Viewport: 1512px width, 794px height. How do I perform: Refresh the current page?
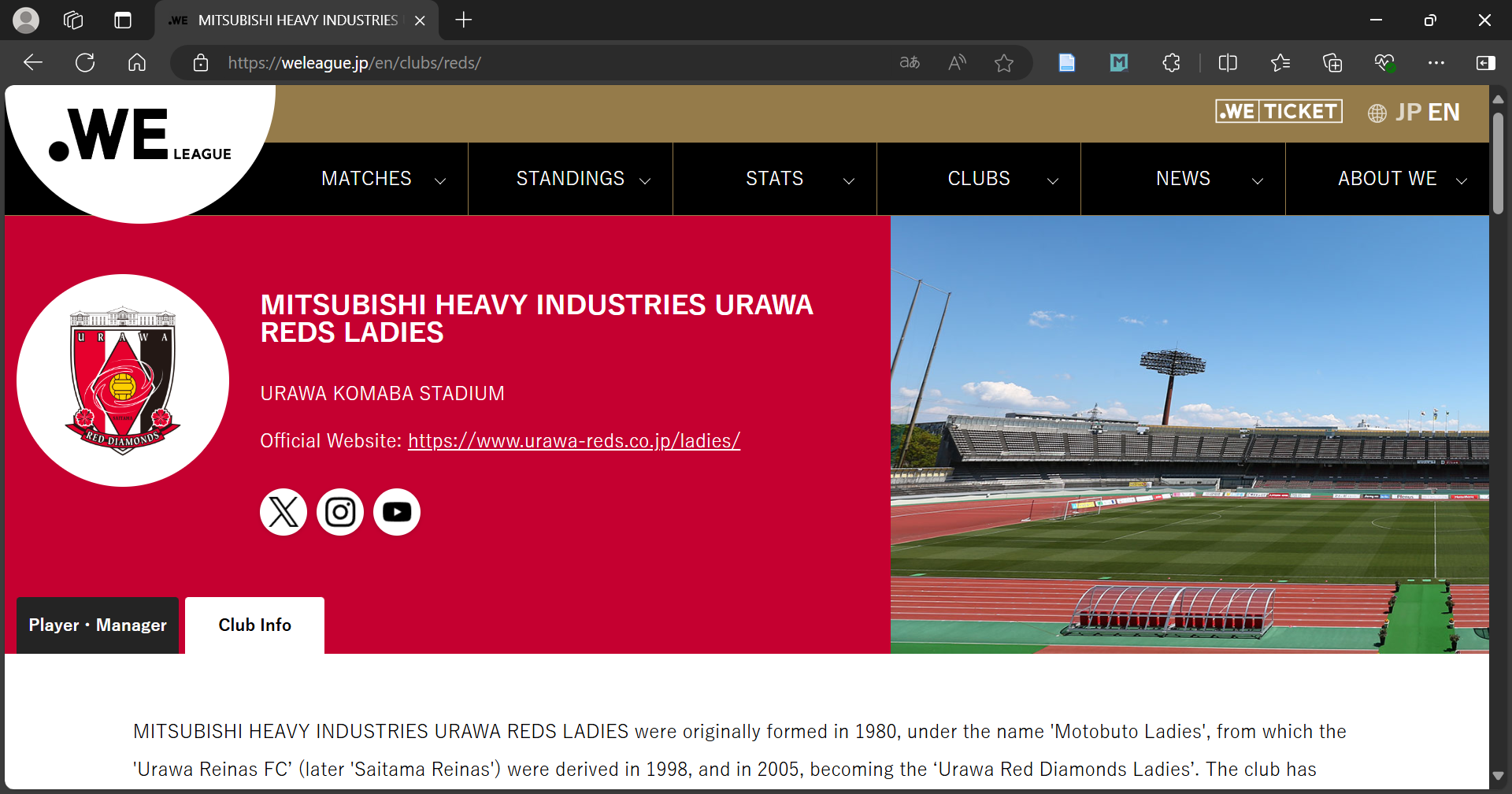click(x=85, y=62)
